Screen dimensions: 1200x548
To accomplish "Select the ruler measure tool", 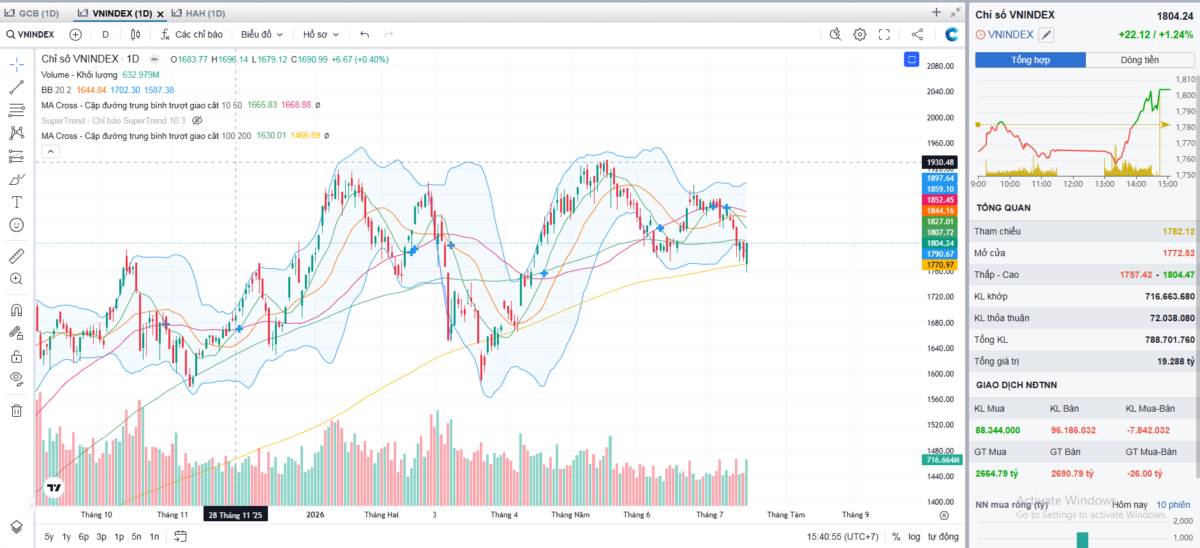I will [16, 256].
